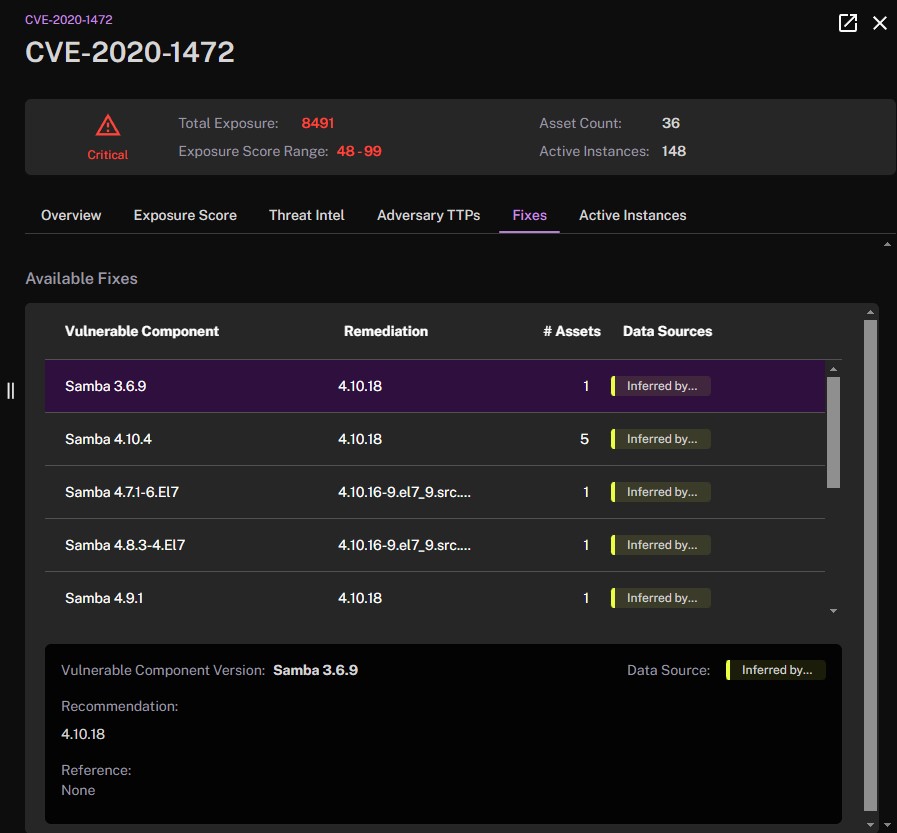Click Active Instances value 148

pyautogui.click(x=674, y=151)
